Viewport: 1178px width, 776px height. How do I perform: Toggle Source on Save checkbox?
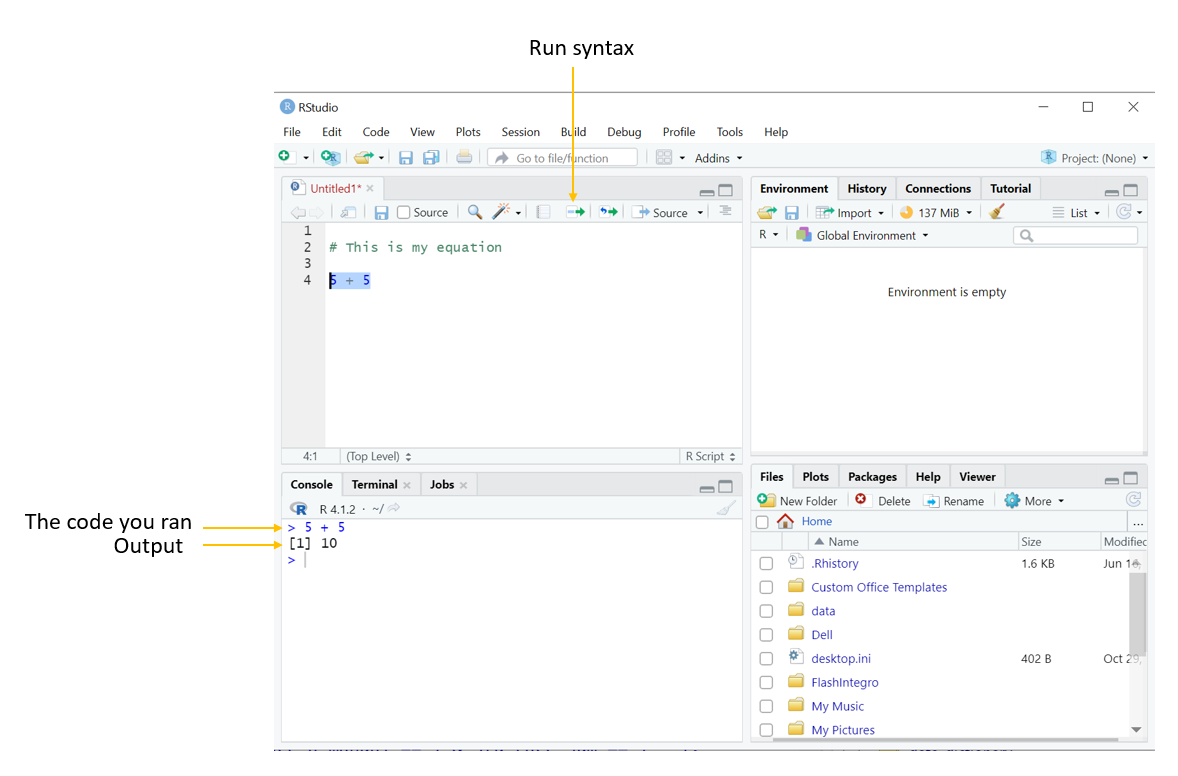pos(403,213)
